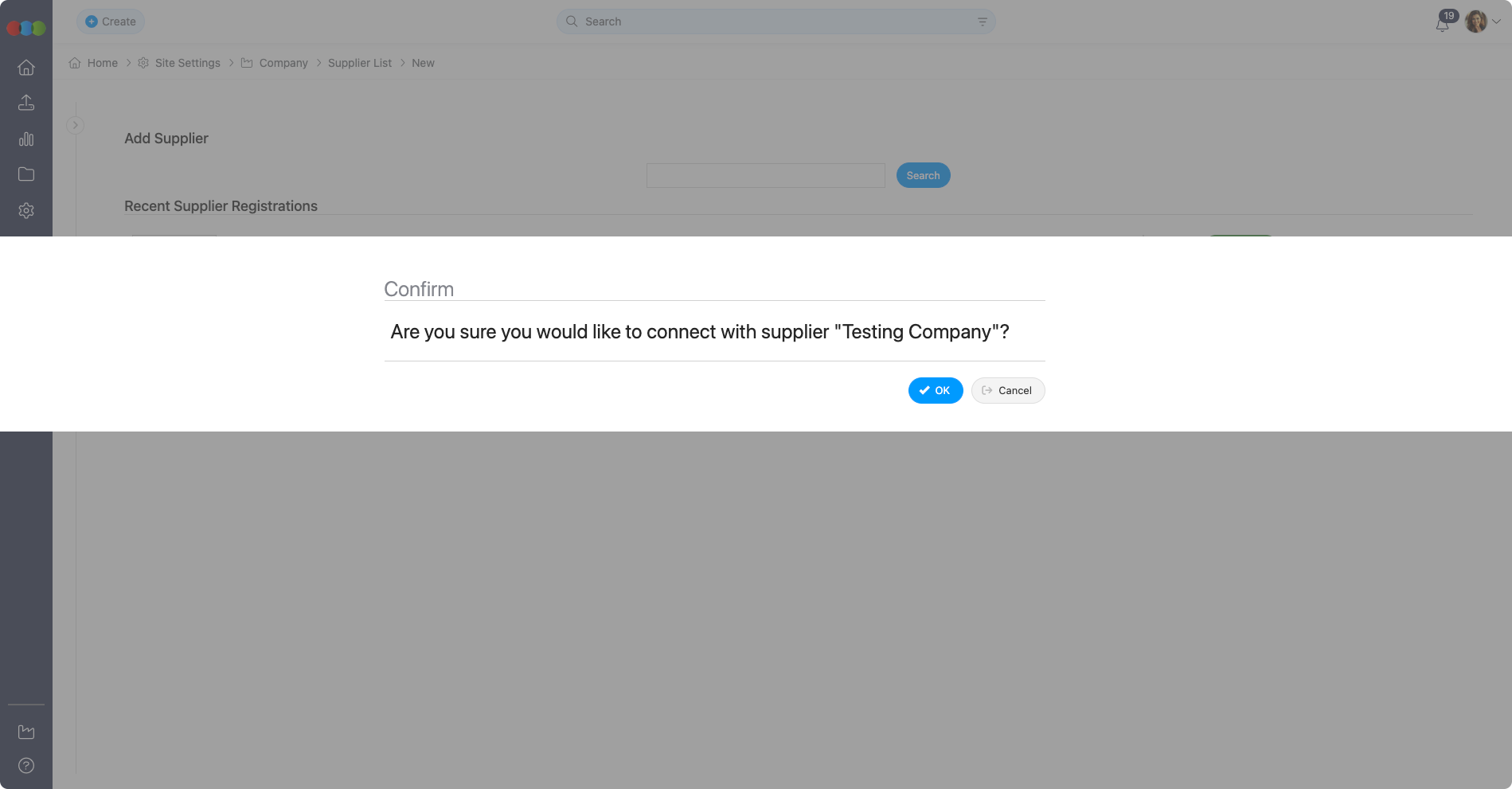Open the bar chart analytics sidebar icon

click(x=26, y=139)
